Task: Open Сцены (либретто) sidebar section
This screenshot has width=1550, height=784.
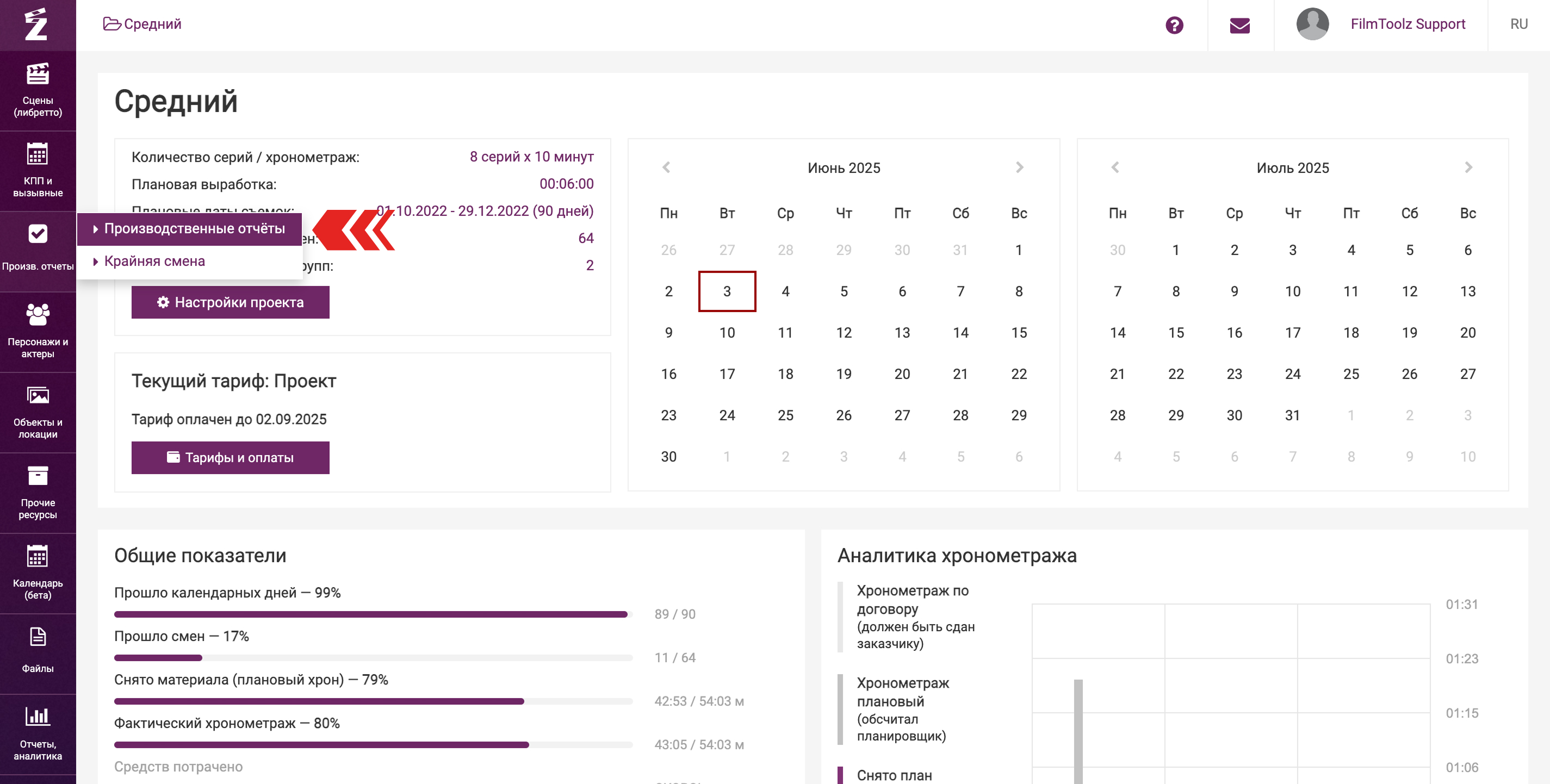Action: [38, 91]
